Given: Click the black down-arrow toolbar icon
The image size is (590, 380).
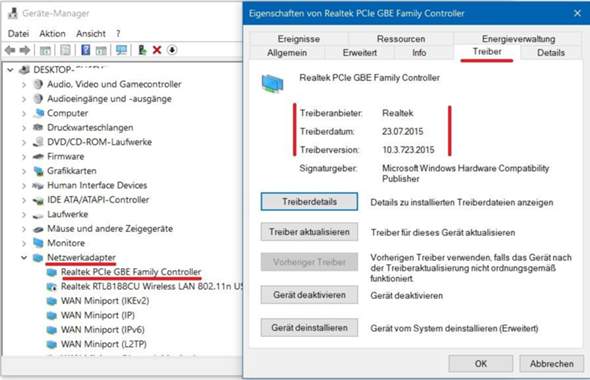Looking at the screenshot, I should (172, 50).
